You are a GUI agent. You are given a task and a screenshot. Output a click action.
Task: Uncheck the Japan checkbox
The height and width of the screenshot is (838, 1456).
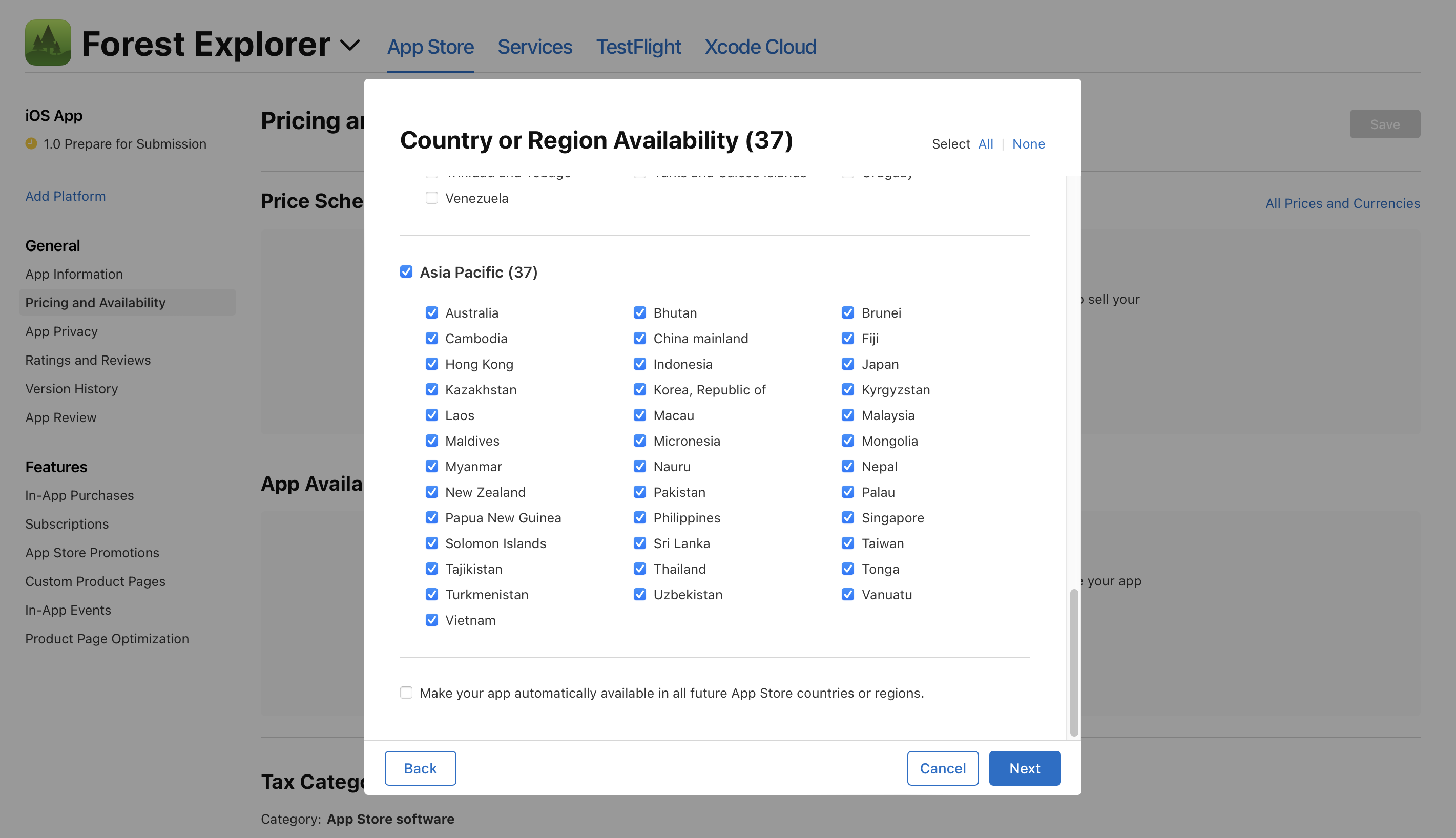pos(848,364)
